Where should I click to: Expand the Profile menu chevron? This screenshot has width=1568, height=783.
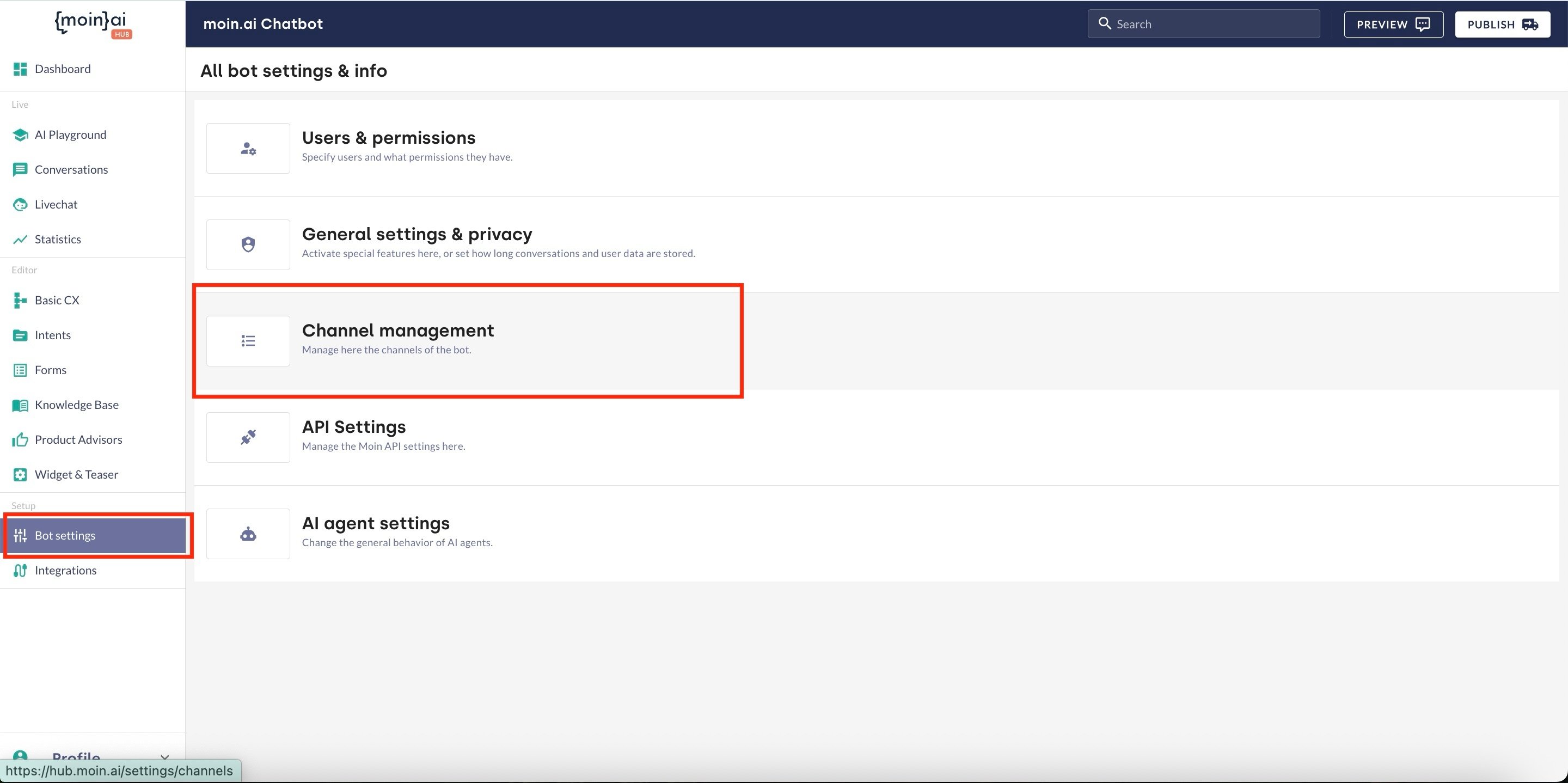coord(164,757)
